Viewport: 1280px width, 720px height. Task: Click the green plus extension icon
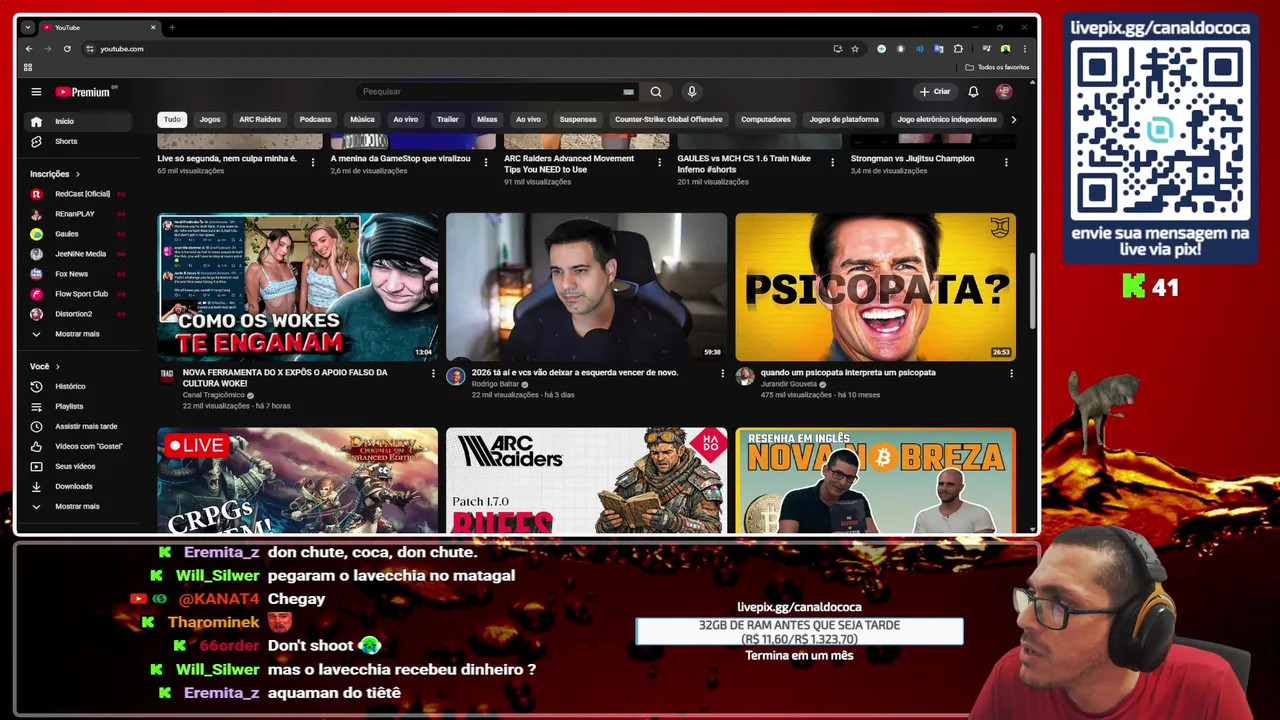point(881,49)
